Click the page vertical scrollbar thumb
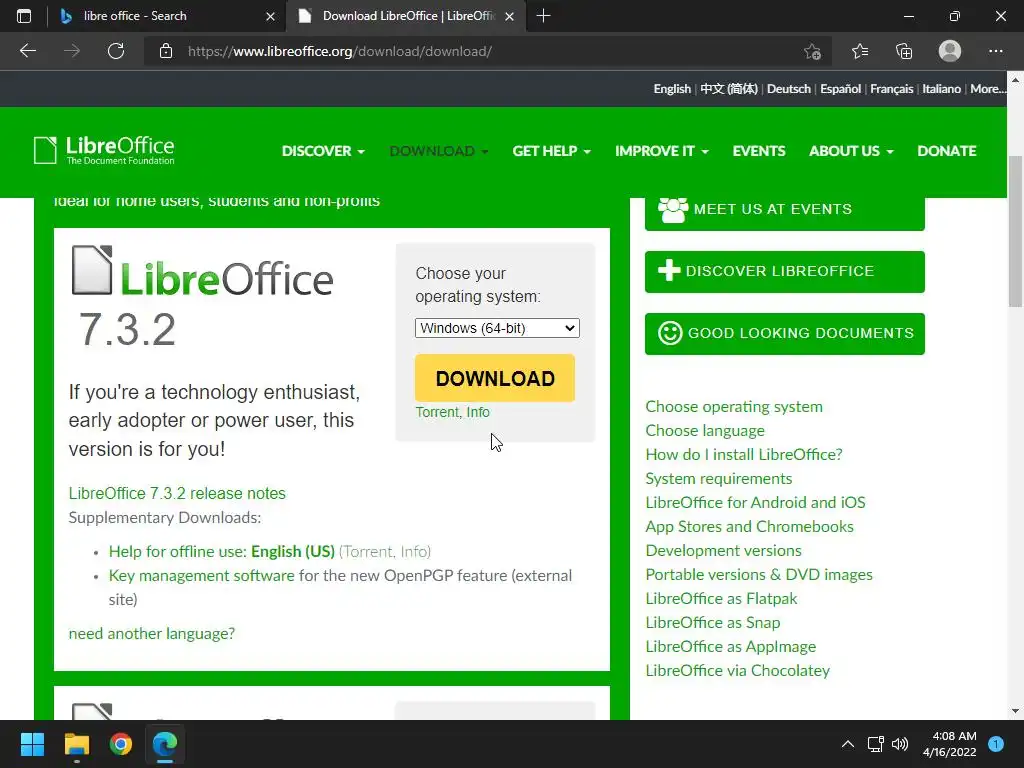The height and width of the screenshot is (768, 1024). point(1015,231)
